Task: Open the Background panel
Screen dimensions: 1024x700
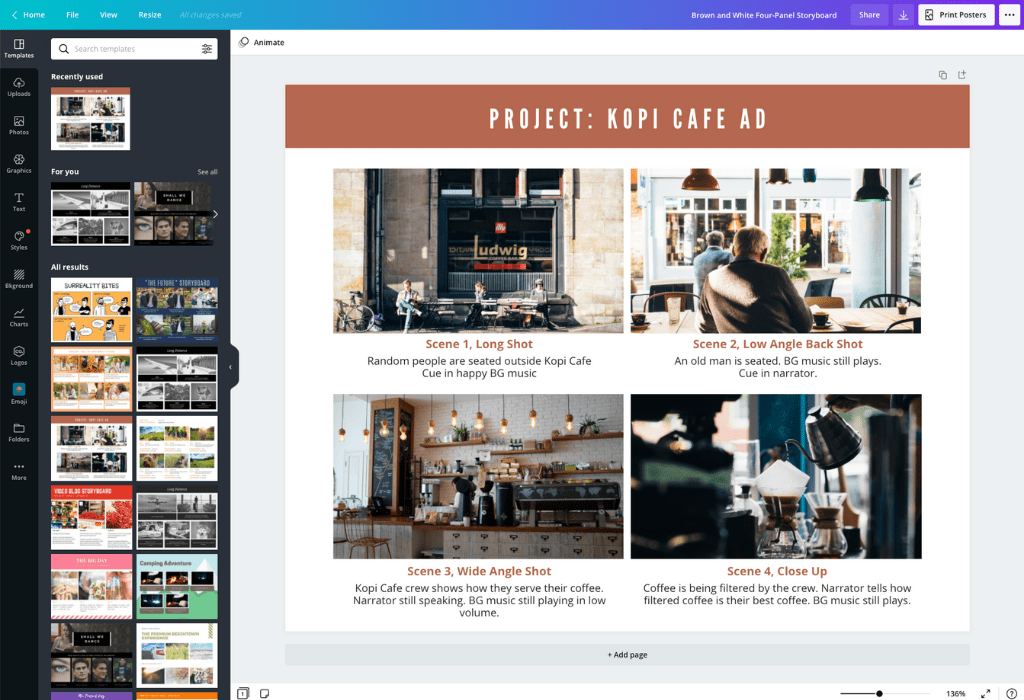Action: (19, 280)
